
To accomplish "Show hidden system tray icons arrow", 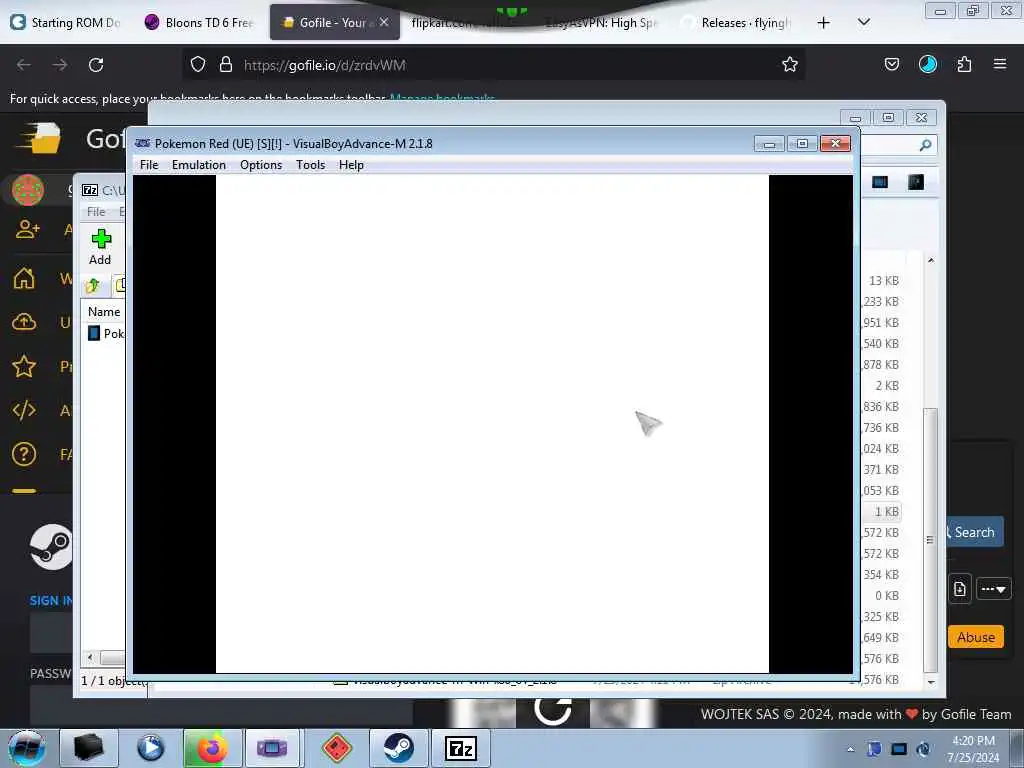I will [850, 749].
